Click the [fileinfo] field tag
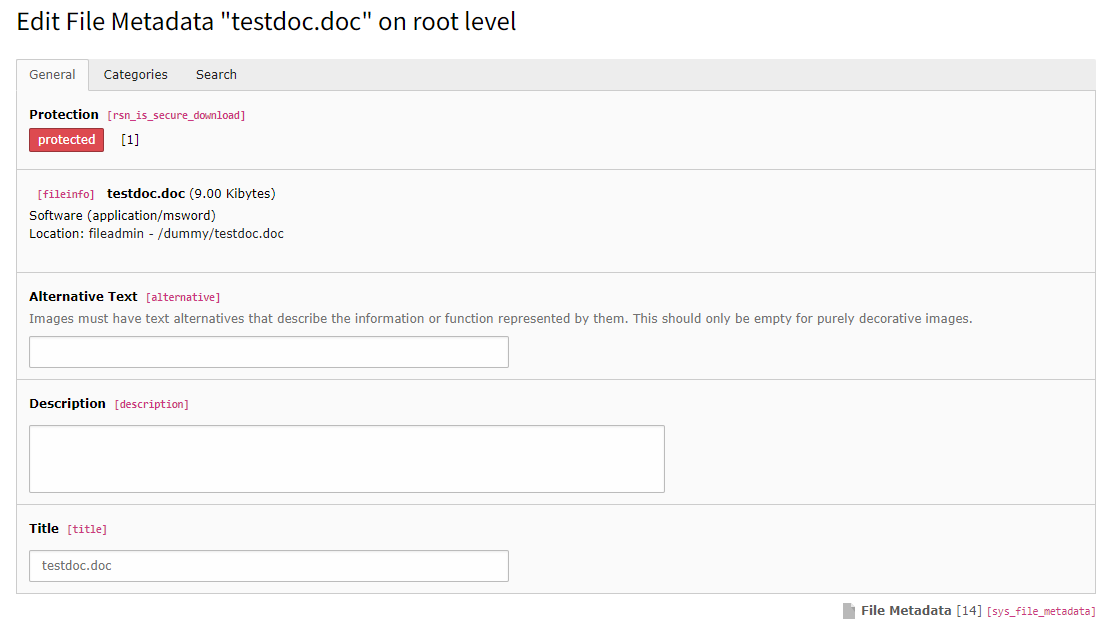The image size is (1109, 636). 66,194
